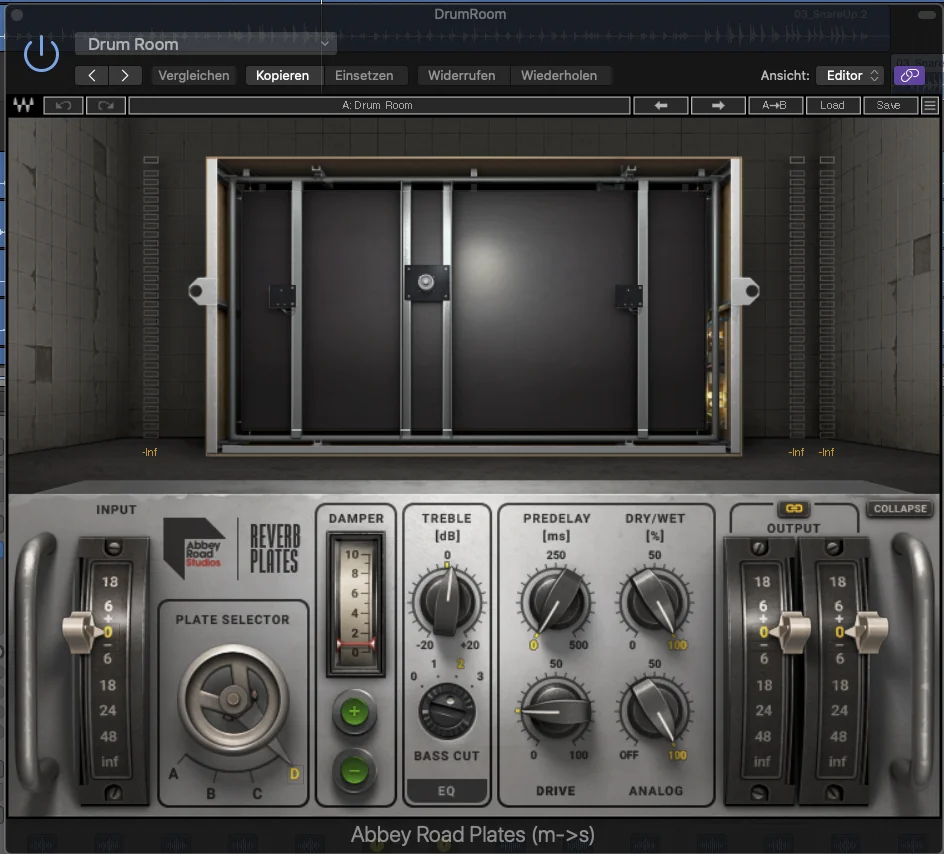The width and height of the screenshot is (944, 854).
Task: Open the A: Drum Room preset field
Action: tap(379, 105)
